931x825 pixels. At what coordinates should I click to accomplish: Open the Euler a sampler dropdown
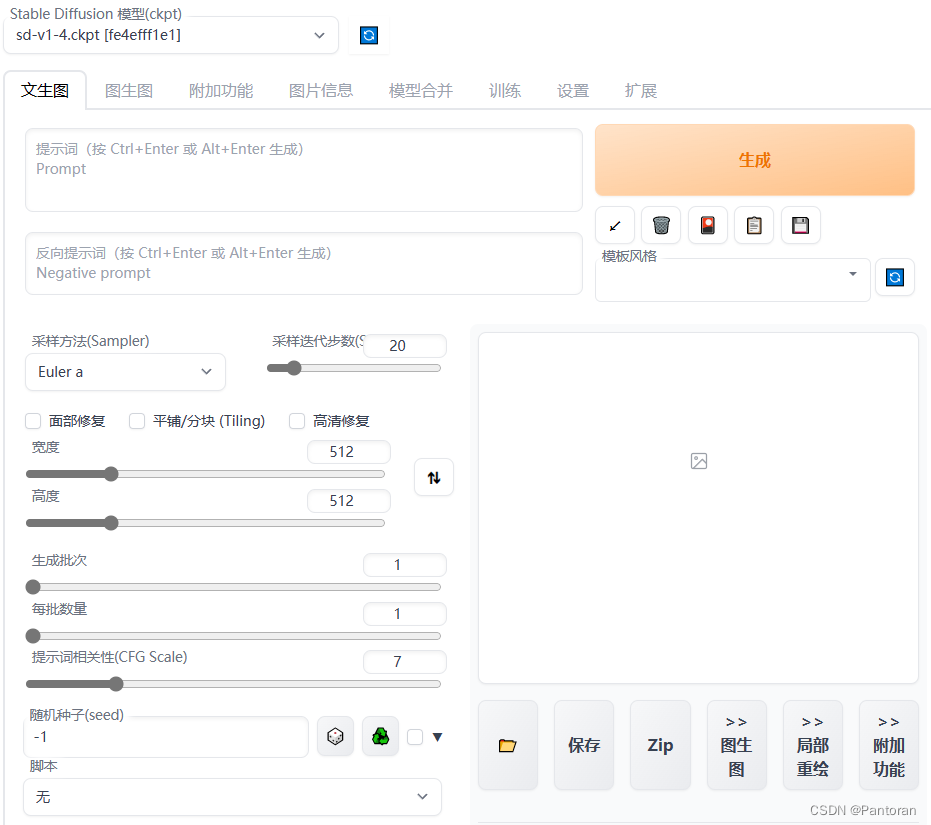[125, 372]
